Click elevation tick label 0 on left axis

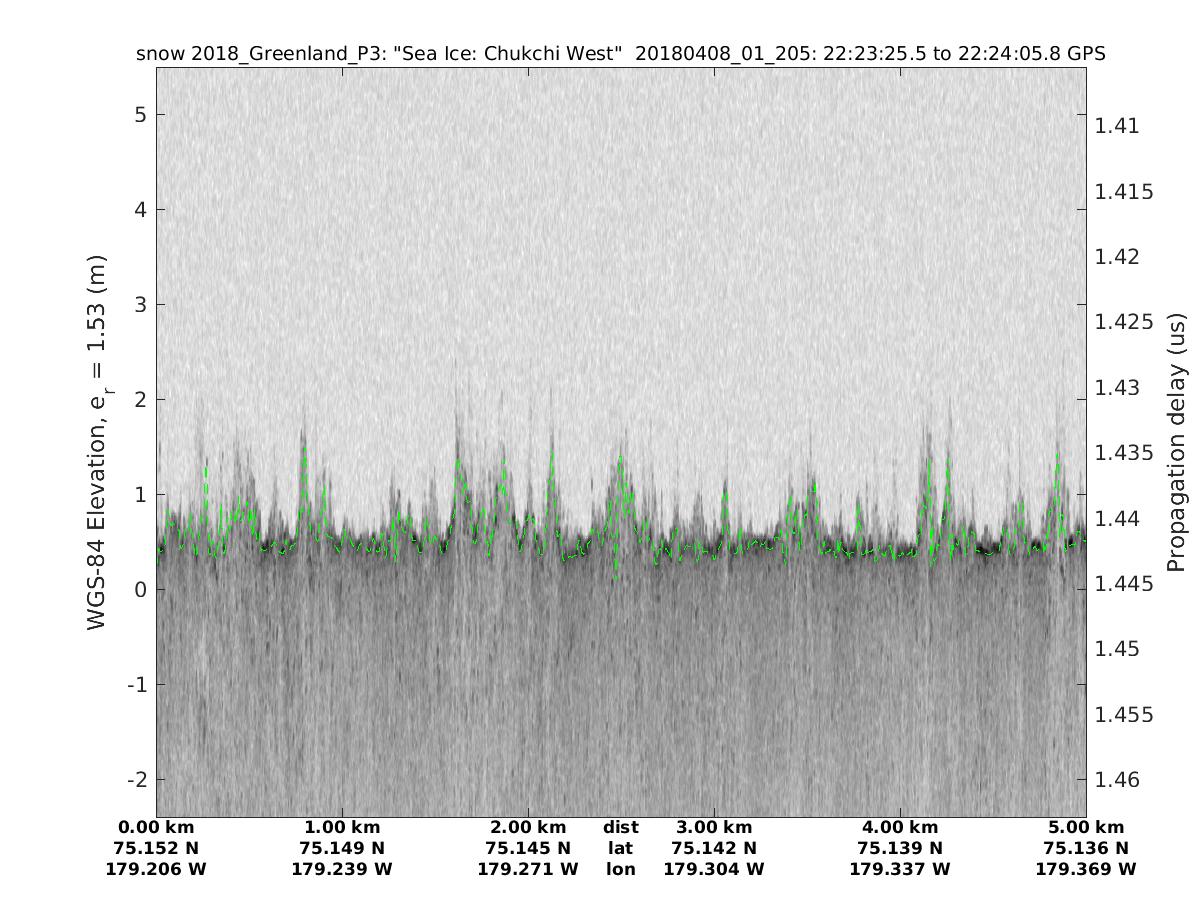141,590
